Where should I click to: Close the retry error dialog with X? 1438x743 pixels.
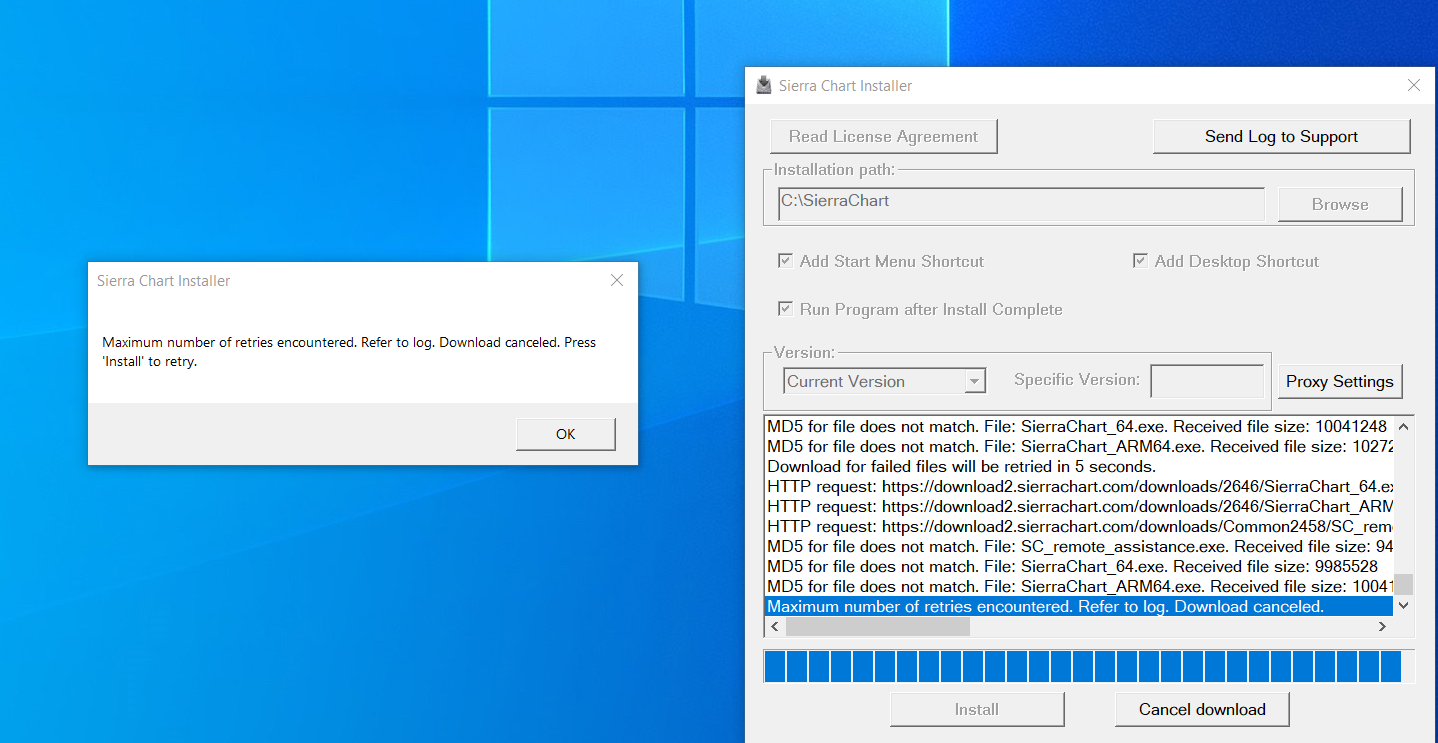617,281
